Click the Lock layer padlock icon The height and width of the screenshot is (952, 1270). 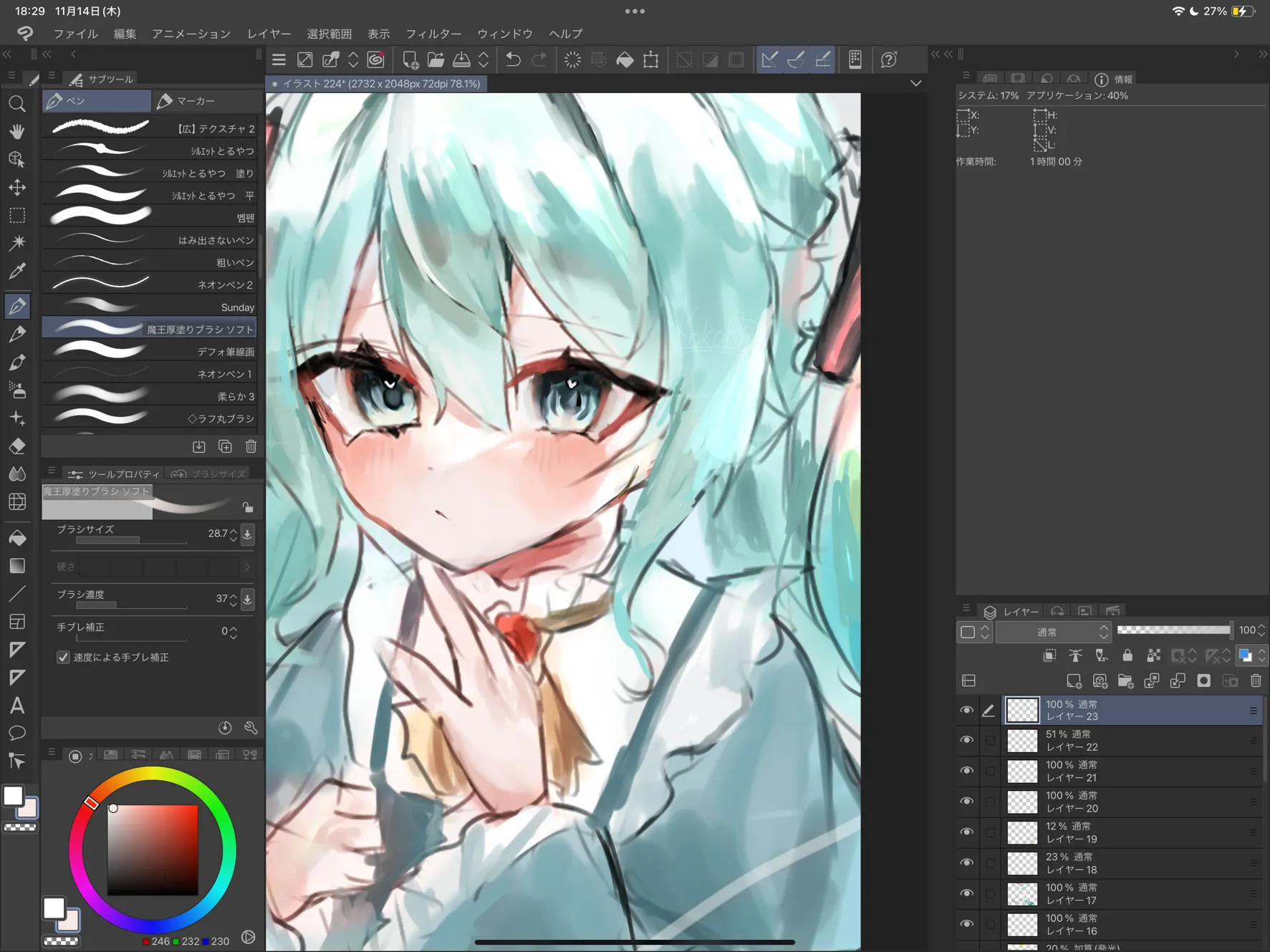1127,655
